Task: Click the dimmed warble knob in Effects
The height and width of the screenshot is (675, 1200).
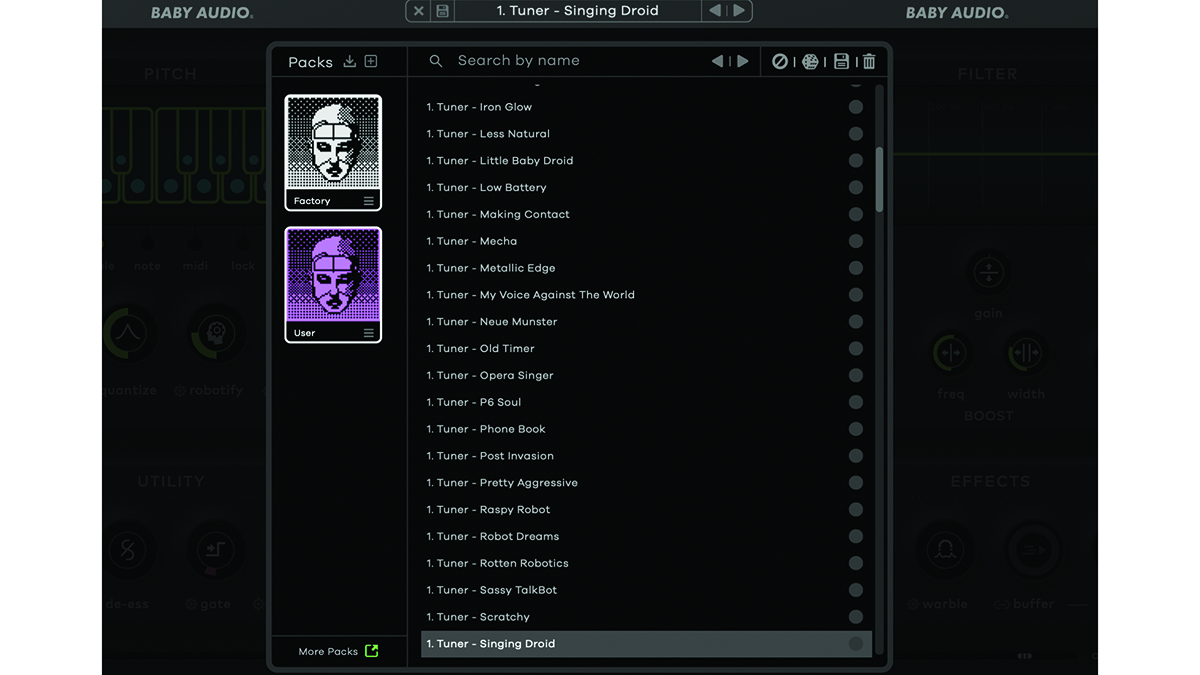Action: point(945,550)
